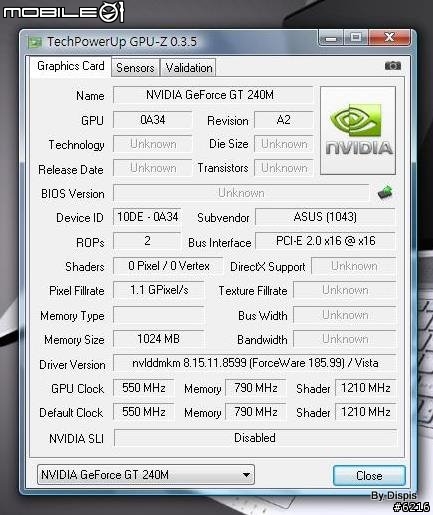
Task: Click the Name field NVIDIA GeForce GT 240M
Action: pos(213,95)
